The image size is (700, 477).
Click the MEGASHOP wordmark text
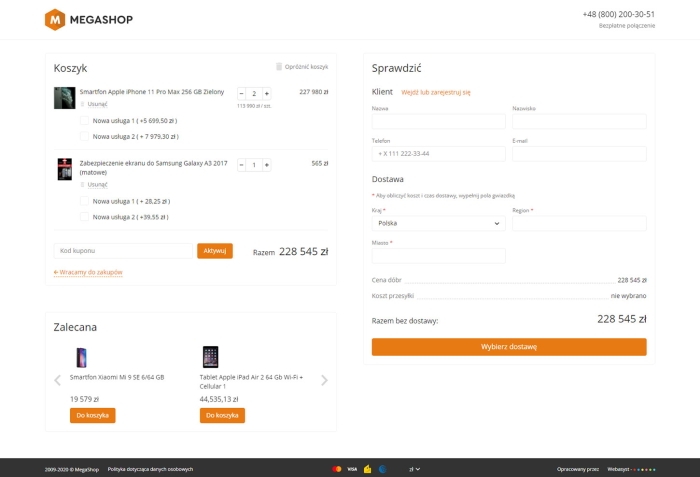coord(101,20)
